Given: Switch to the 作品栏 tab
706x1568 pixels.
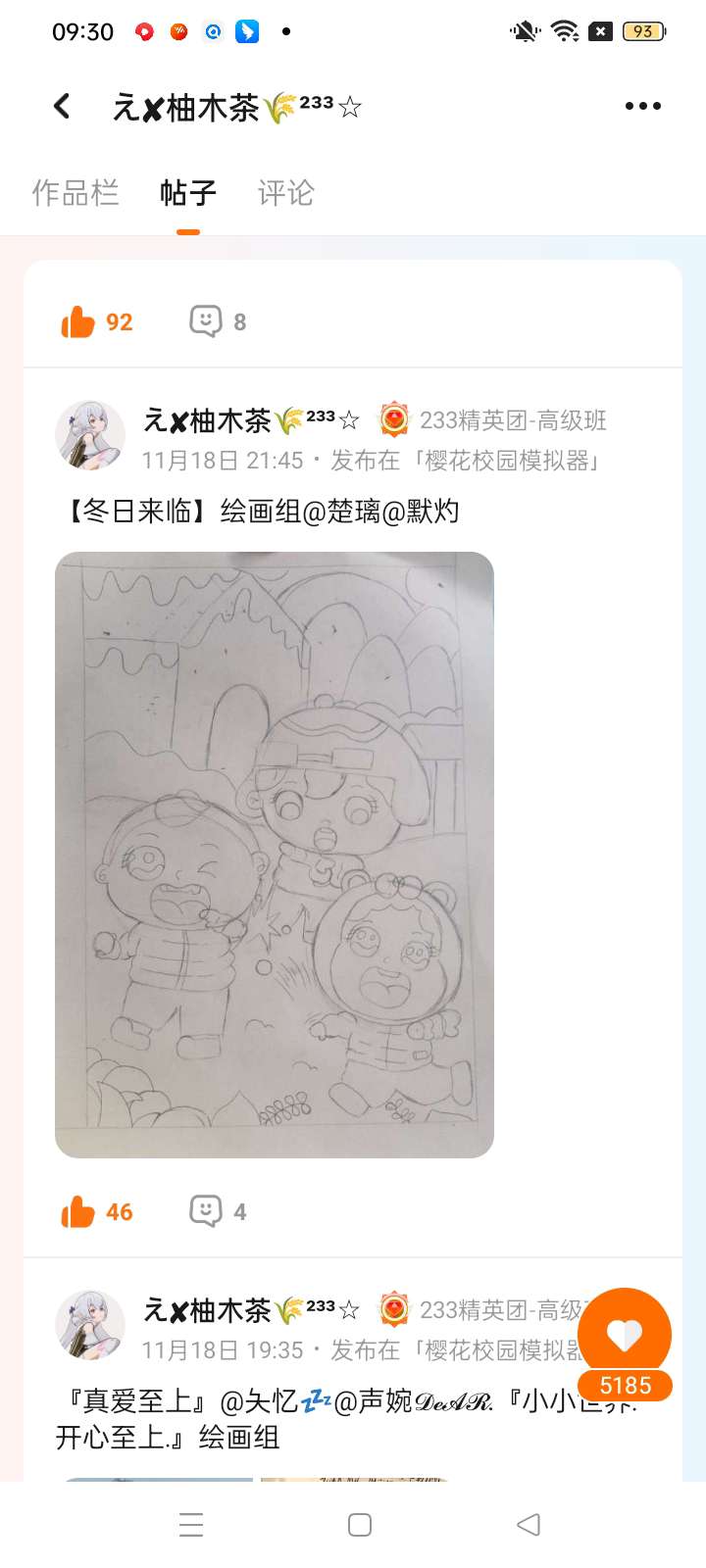Looking at the screenshot, I should click(76, 193).
